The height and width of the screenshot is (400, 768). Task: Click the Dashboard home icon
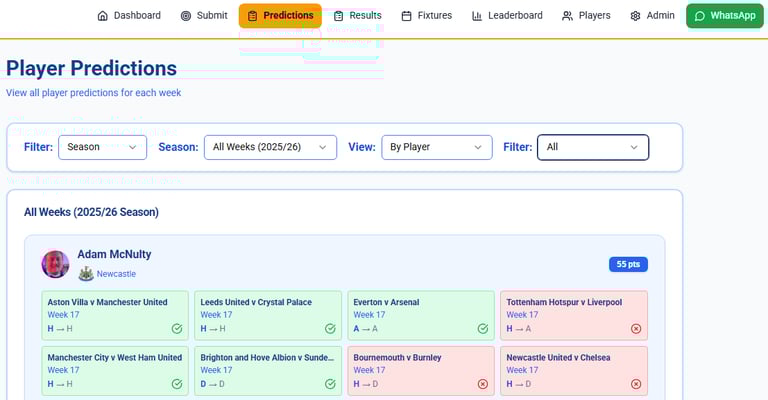click(102, 16)
